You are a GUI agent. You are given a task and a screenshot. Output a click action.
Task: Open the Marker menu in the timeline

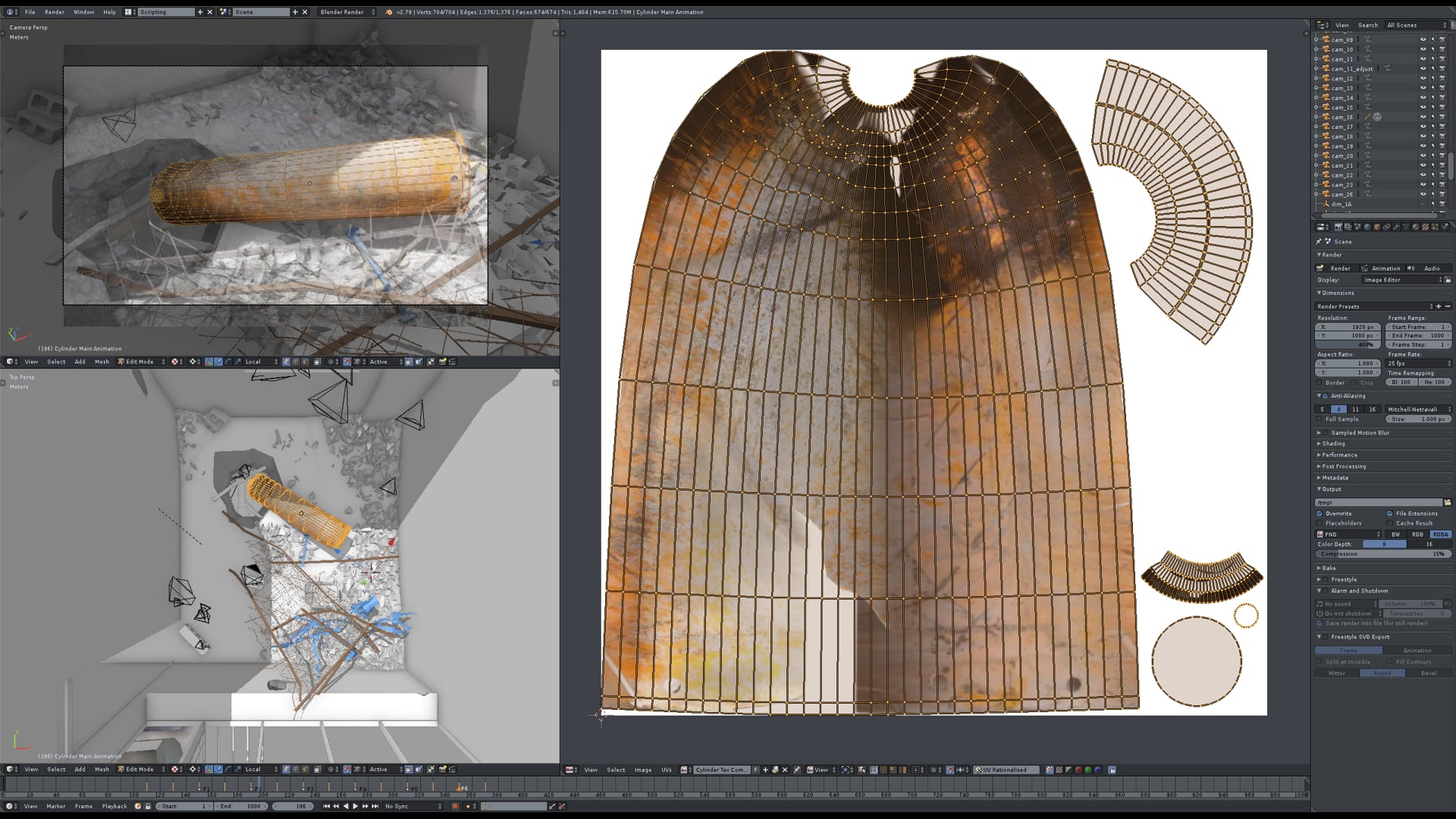(x=56, y=806)
